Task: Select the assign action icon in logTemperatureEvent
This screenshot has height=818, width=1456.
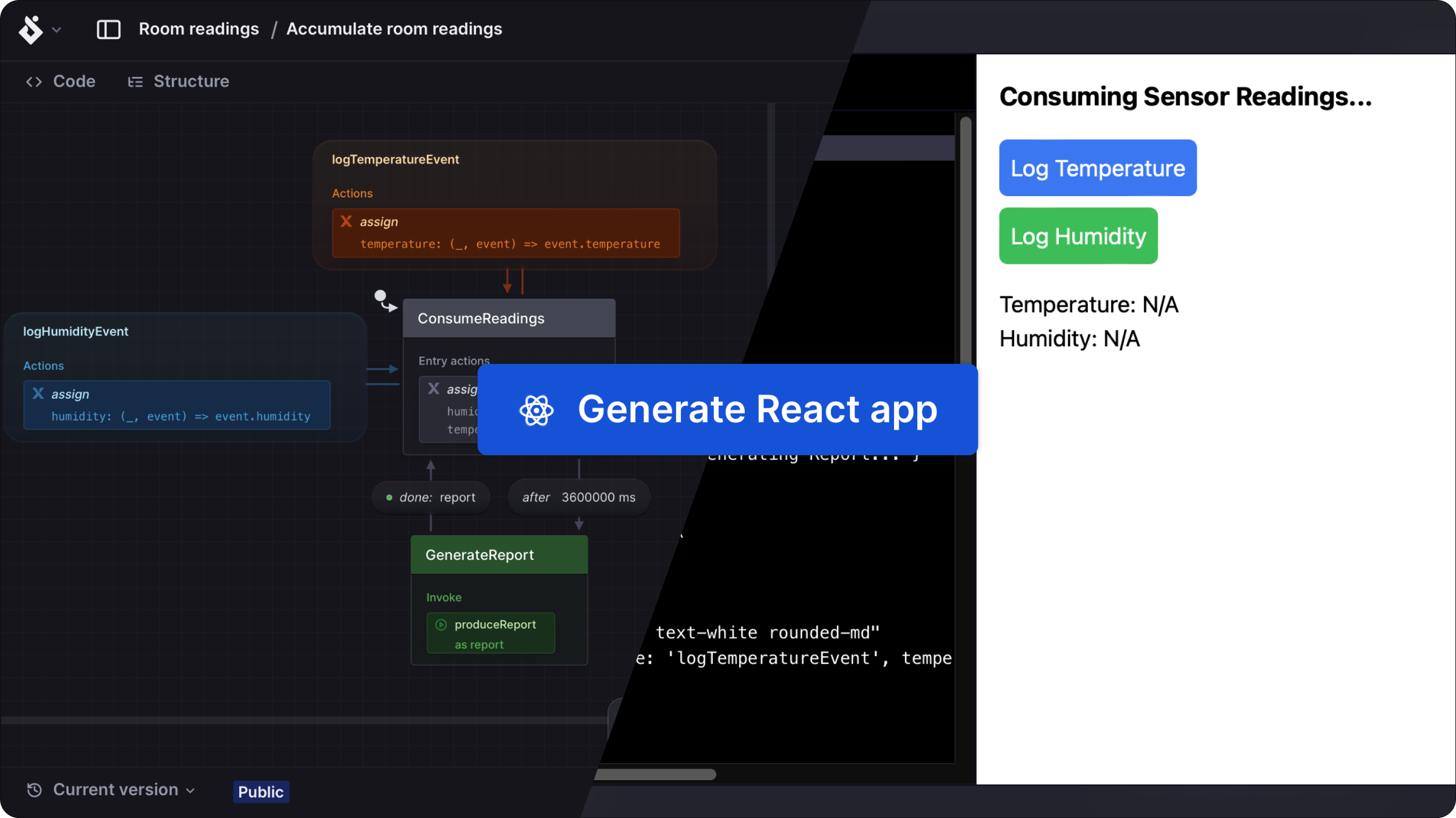Action: 347,221
